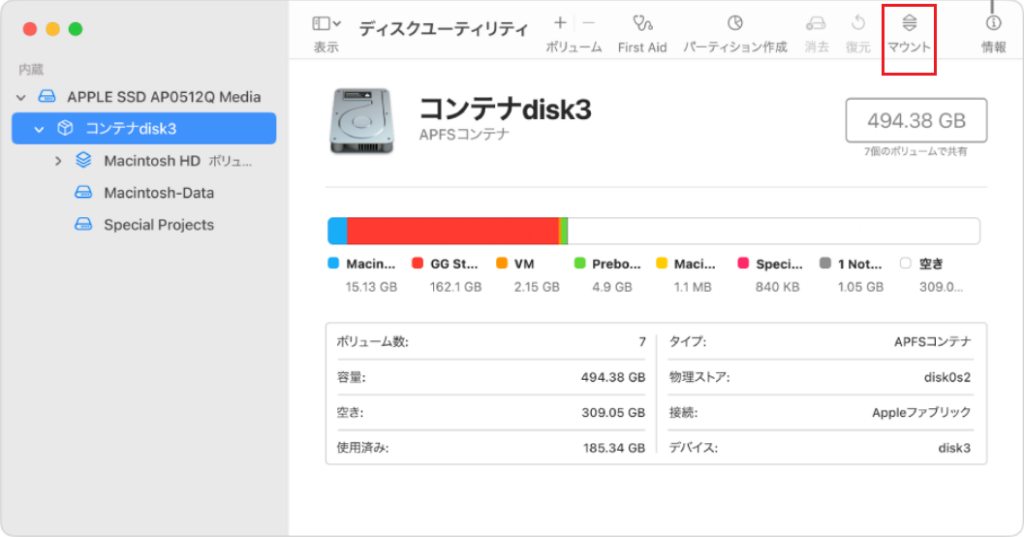
Task: Add a volume with the plus button
Action: 560,23
